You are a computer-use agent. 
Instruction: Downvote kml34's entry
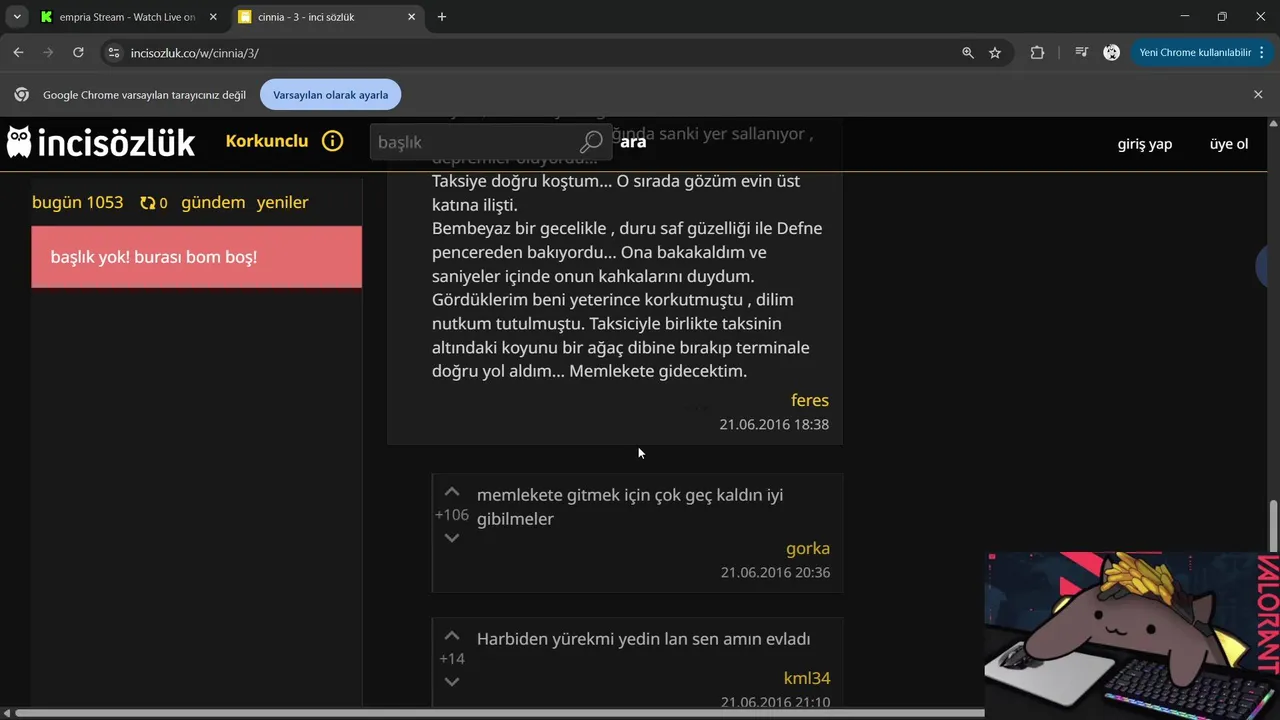[x=452, y=682]
